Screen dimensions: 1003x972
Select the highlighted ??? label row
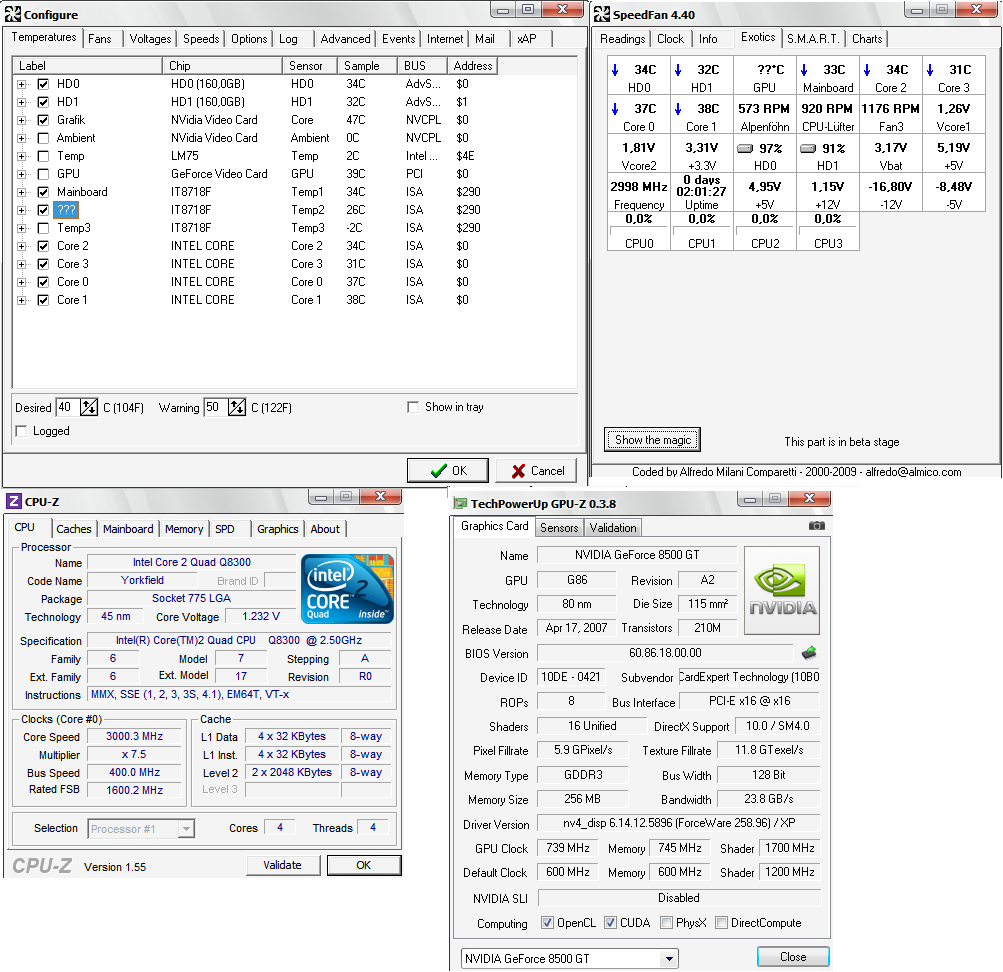click(x=66, y=210)
